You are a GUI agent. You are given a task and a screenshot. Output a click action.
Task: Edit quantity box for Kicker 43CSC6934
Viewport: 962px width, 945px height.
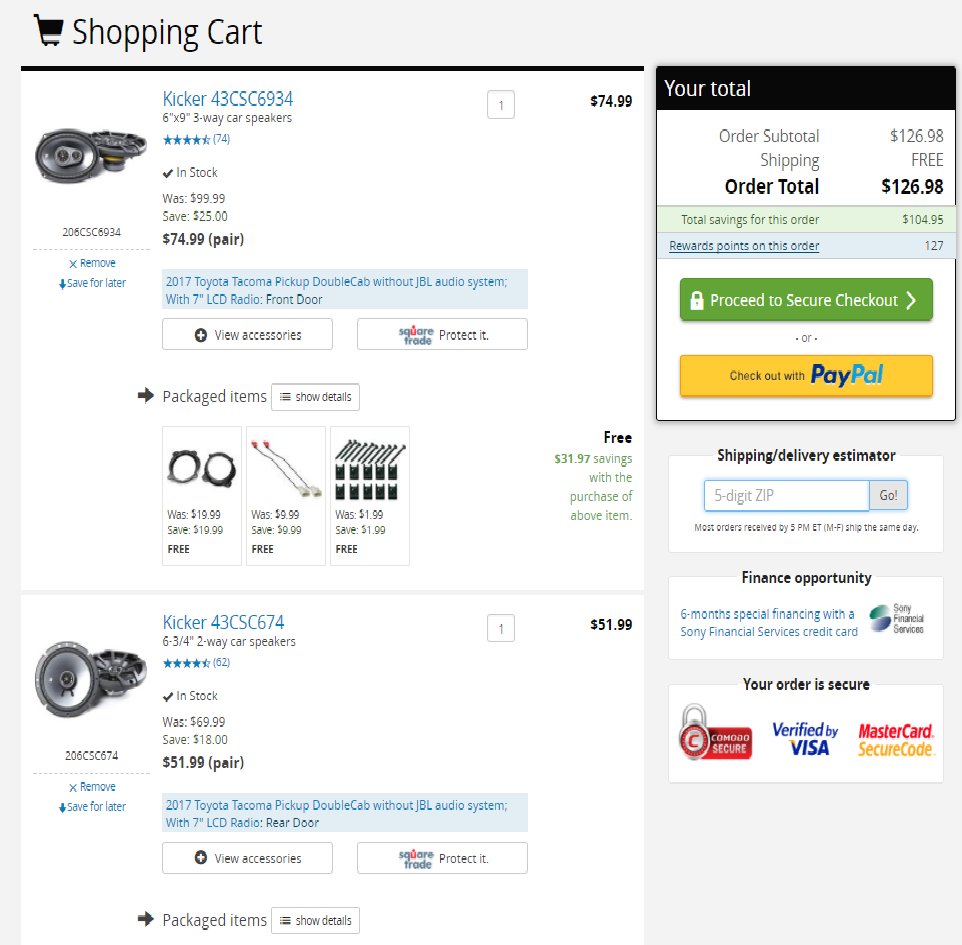point(501,105)
